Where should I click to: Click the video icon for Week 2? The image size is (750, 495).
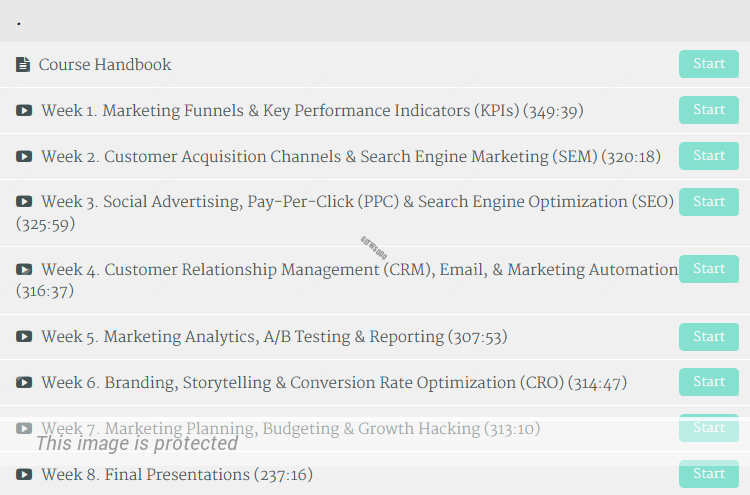(24, 157)
